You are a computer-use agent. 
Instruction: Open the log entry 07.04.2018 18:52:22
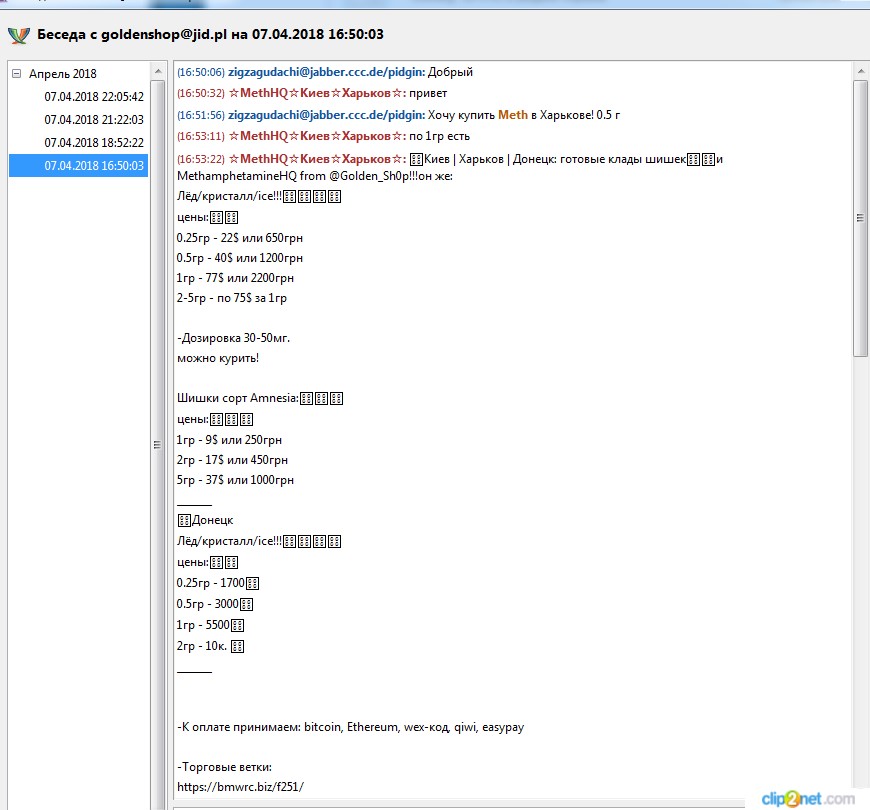[x=94, y=143]
